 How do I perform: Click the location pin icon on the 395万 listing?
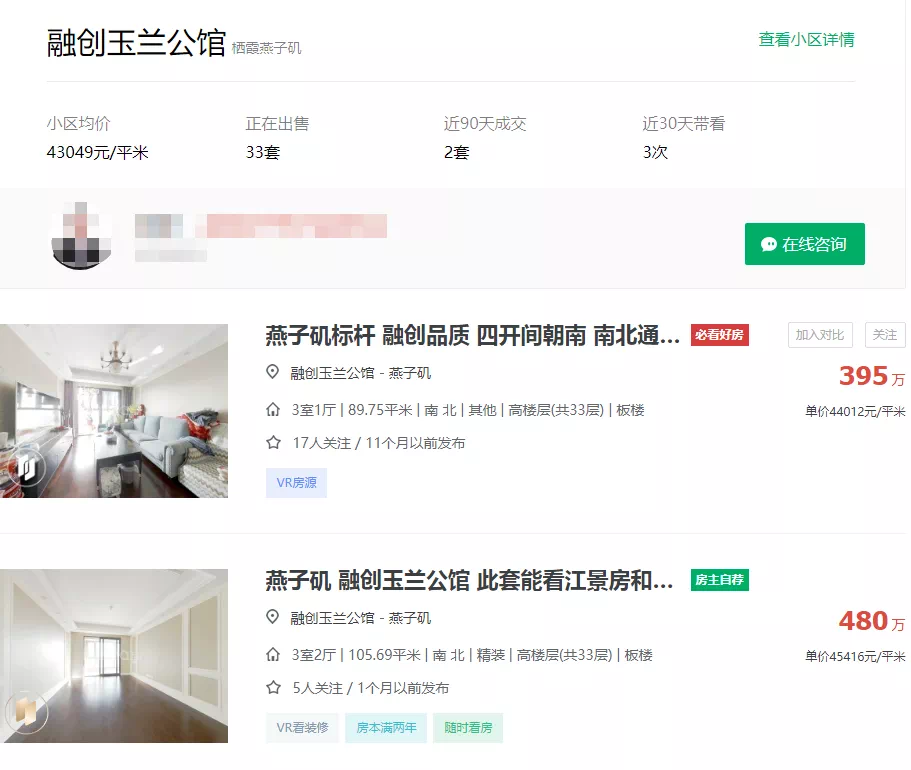(272, 372)
